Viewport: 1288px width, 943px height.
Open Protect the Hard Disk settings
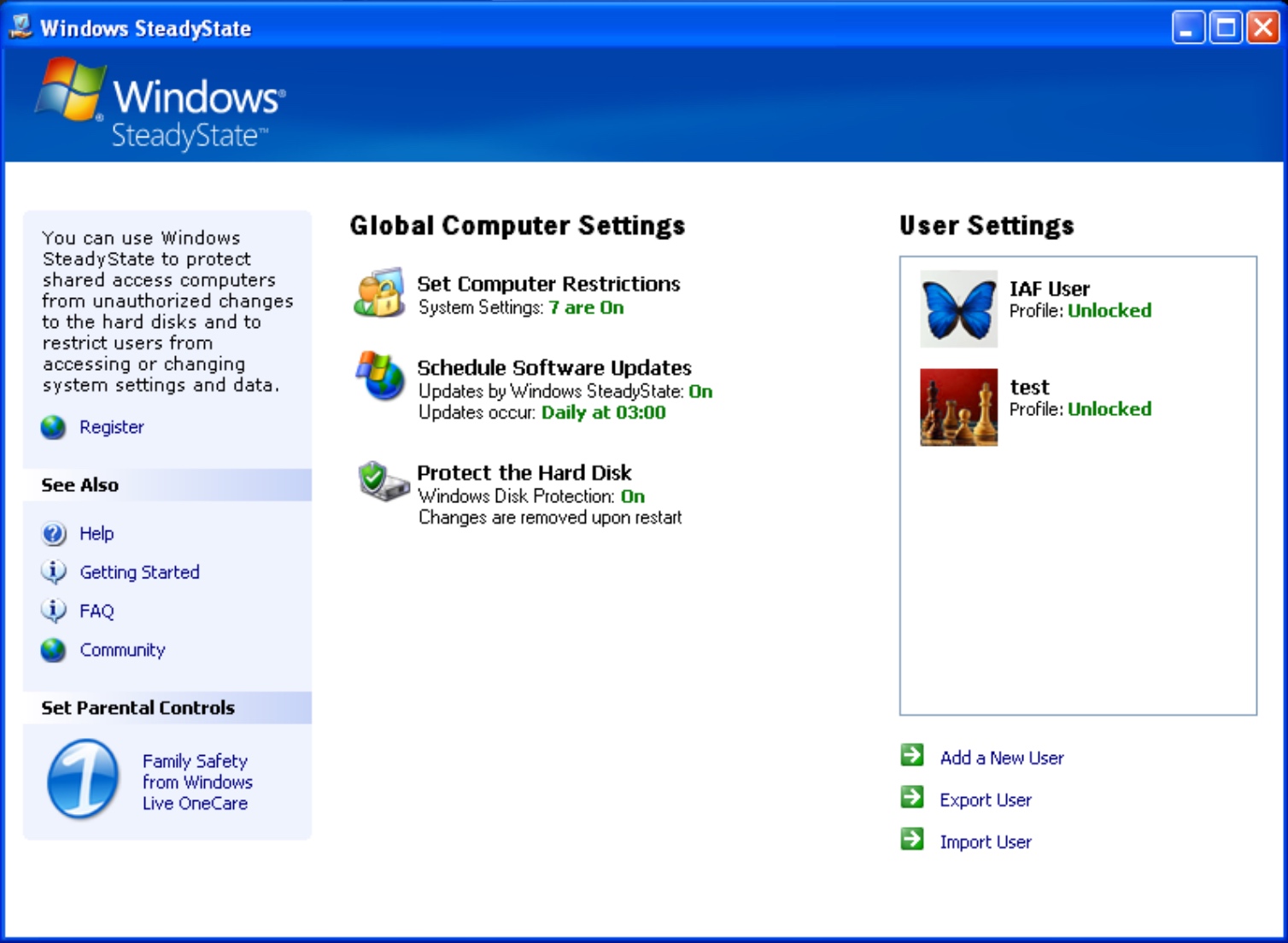pyautogui.click(x=524, y=472)
